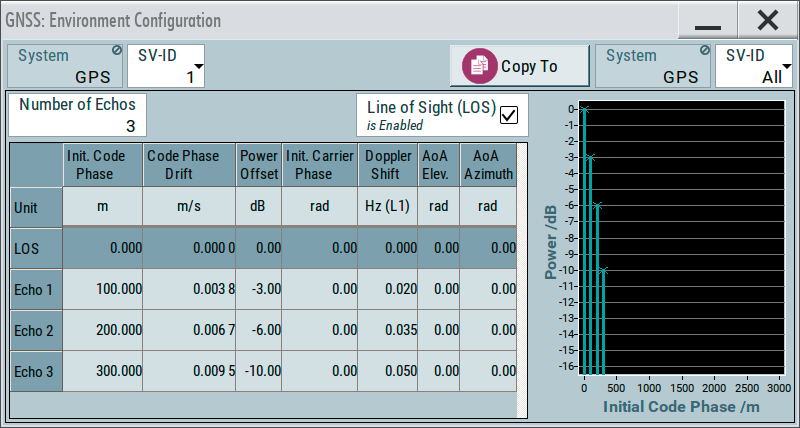
Task: Select Echo 3 Doppler Shift value 0.050
Action: [388, 372]
